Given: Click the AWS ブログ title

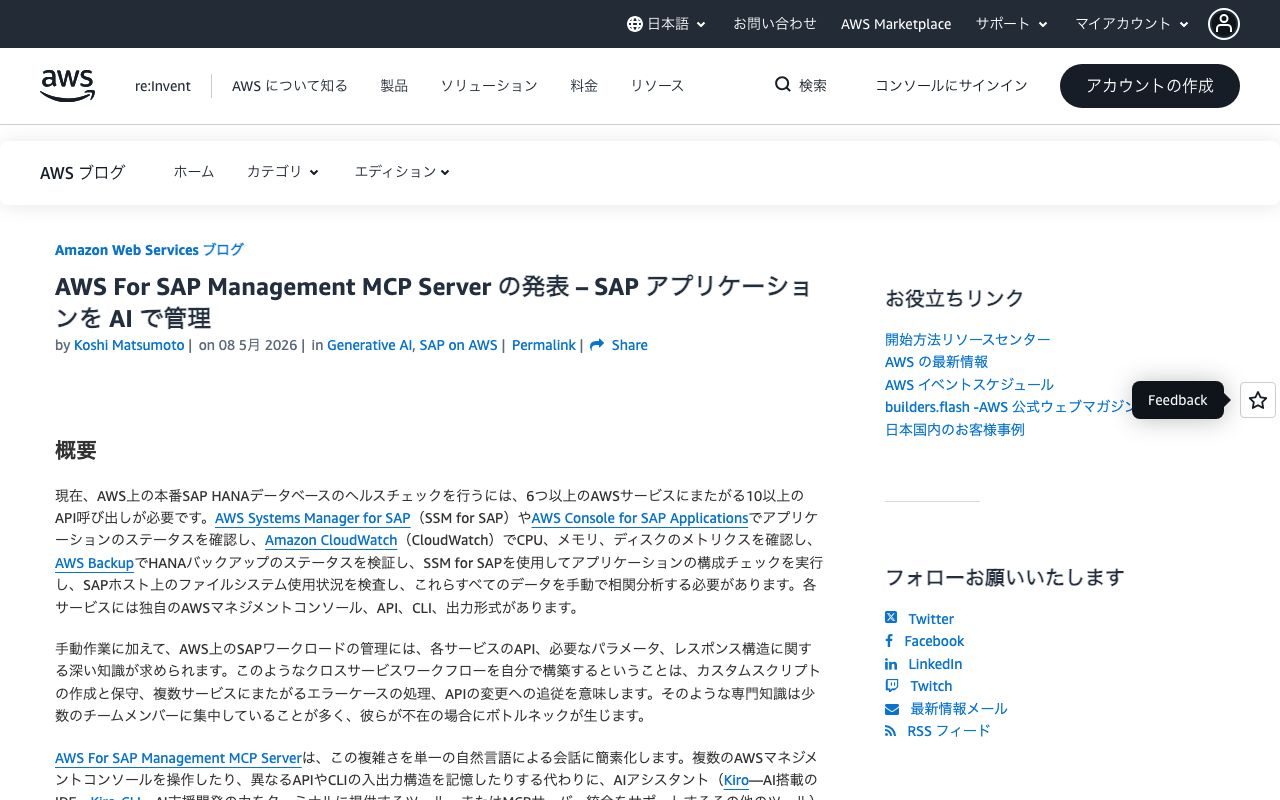Looking at the screenshot, I should 82,172.
